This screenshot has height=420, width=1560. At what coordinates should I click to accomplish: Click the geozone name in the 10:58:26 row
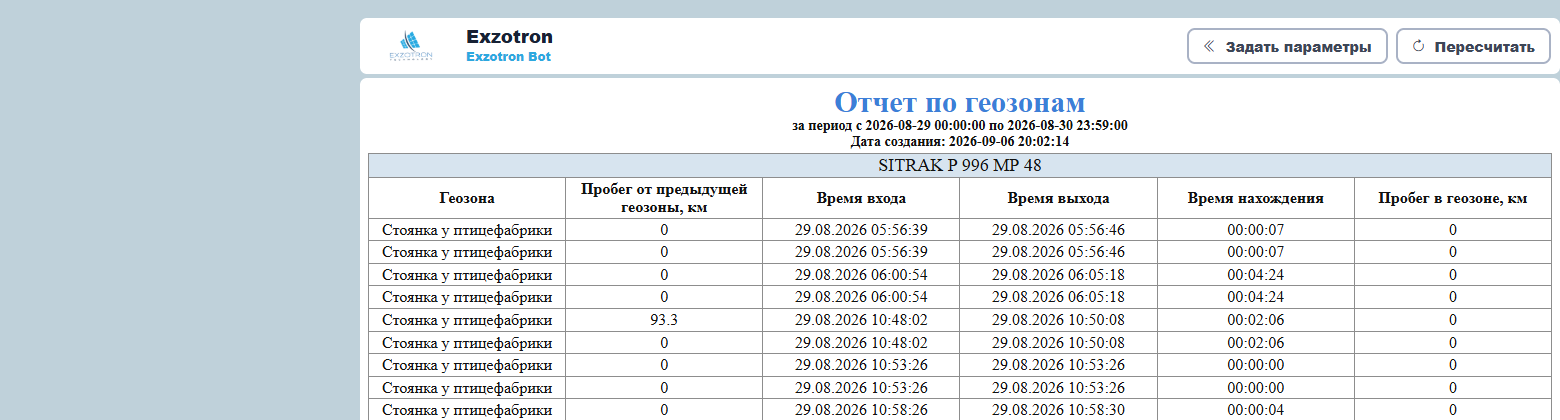467,410
